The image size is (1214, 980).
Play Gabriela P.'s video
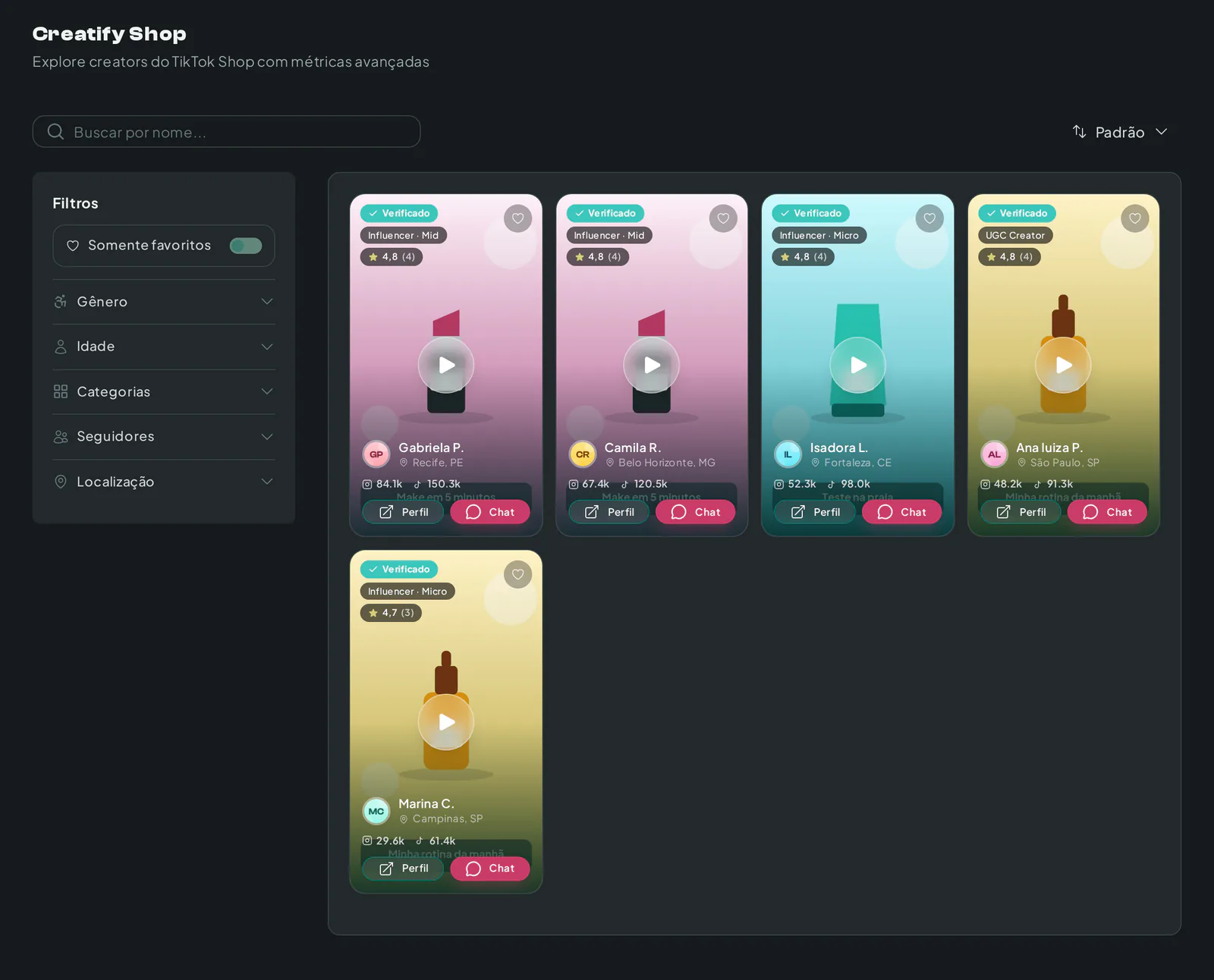[x=446, y=365]
